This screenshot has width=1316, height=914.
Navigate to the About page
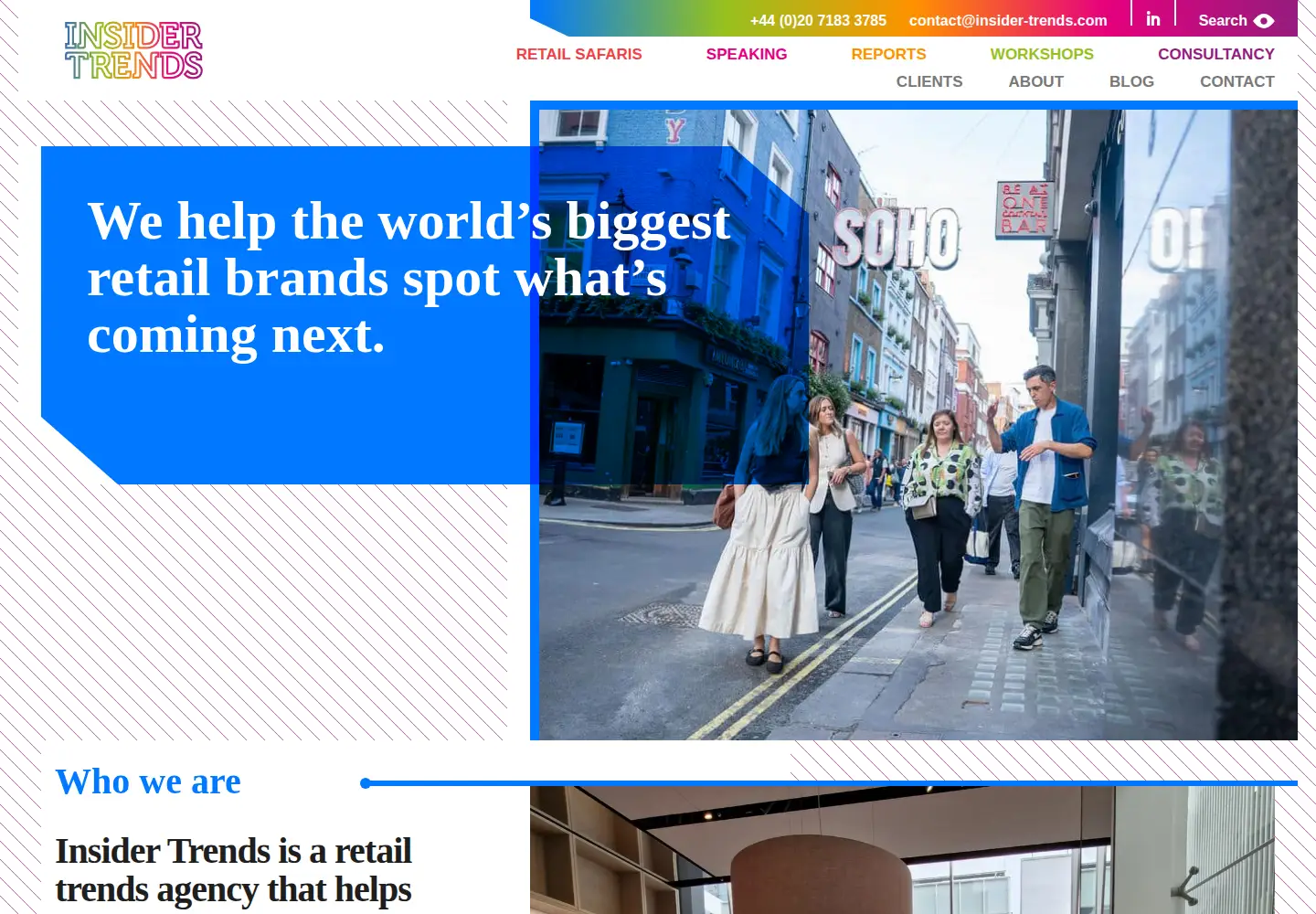pyautogui.click(x=1035, y=81)
